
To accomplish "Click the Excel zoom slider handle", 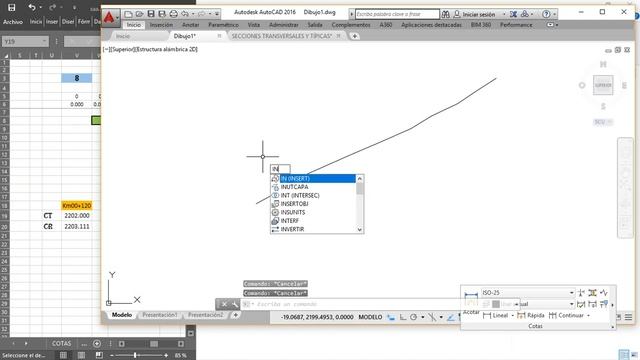I will tap(135, 356).
